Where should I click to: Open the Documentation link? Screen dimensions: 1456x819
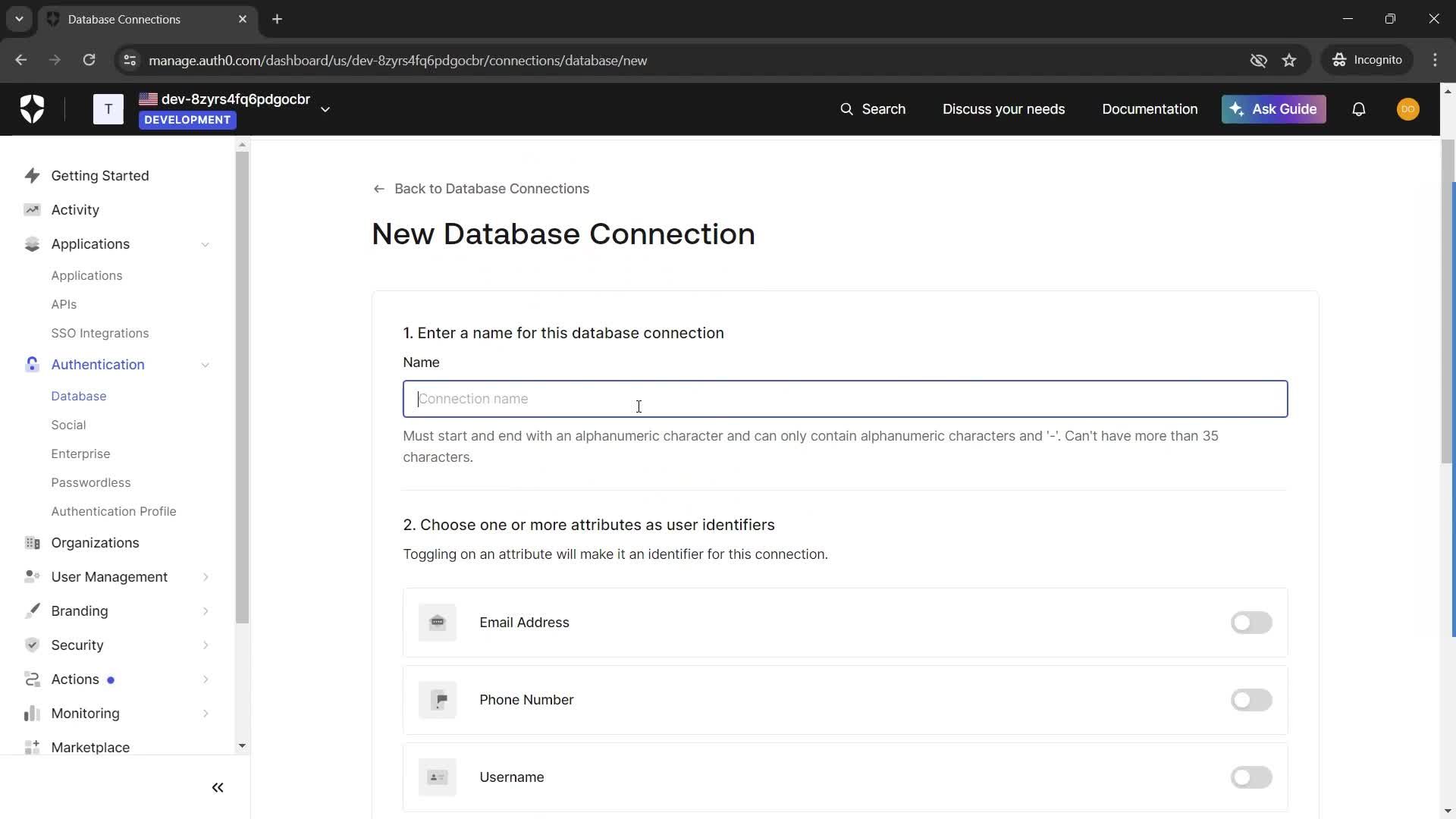coord(1150,109)
